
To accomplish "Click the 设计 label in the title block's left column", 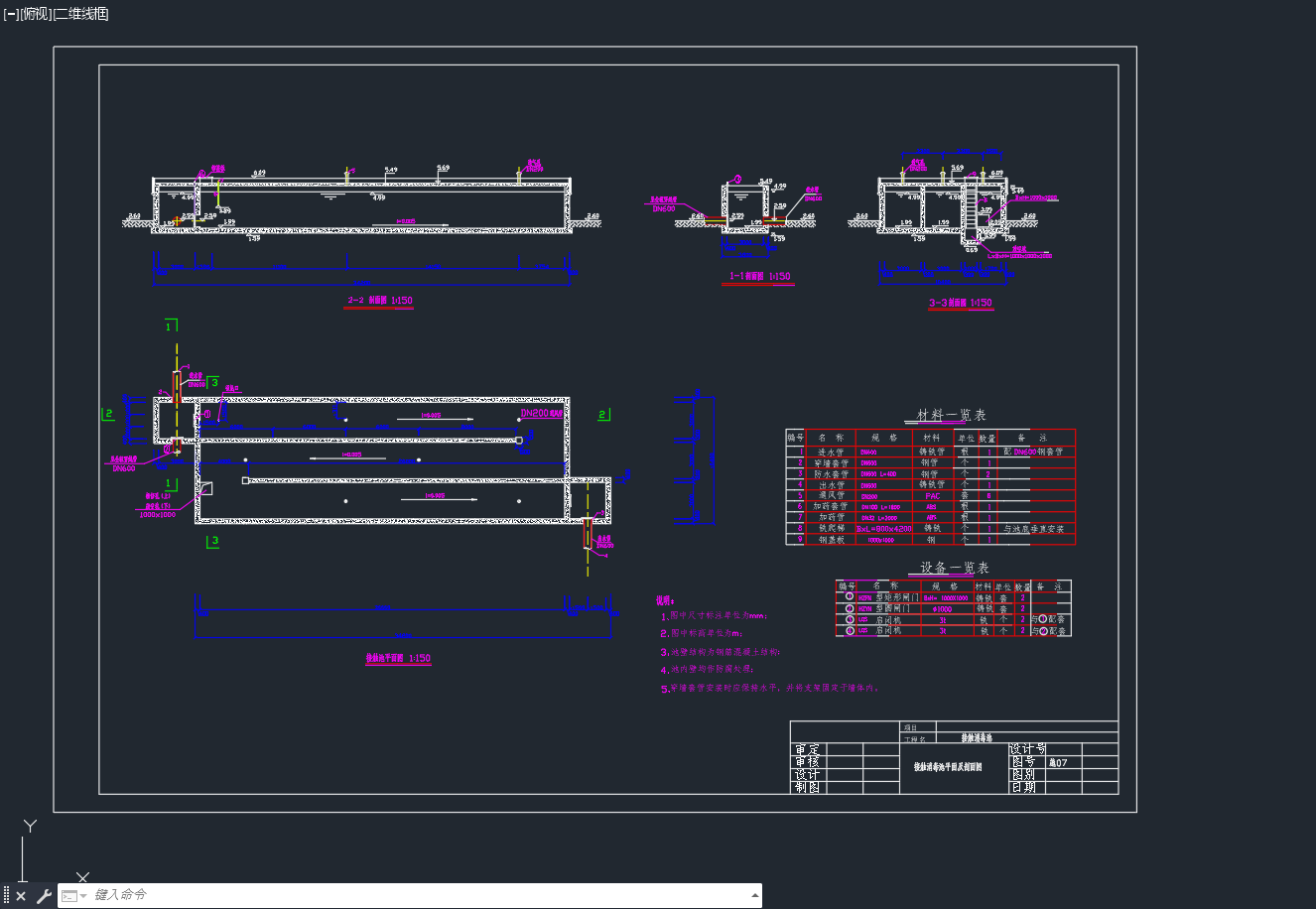I will [807, 775].
